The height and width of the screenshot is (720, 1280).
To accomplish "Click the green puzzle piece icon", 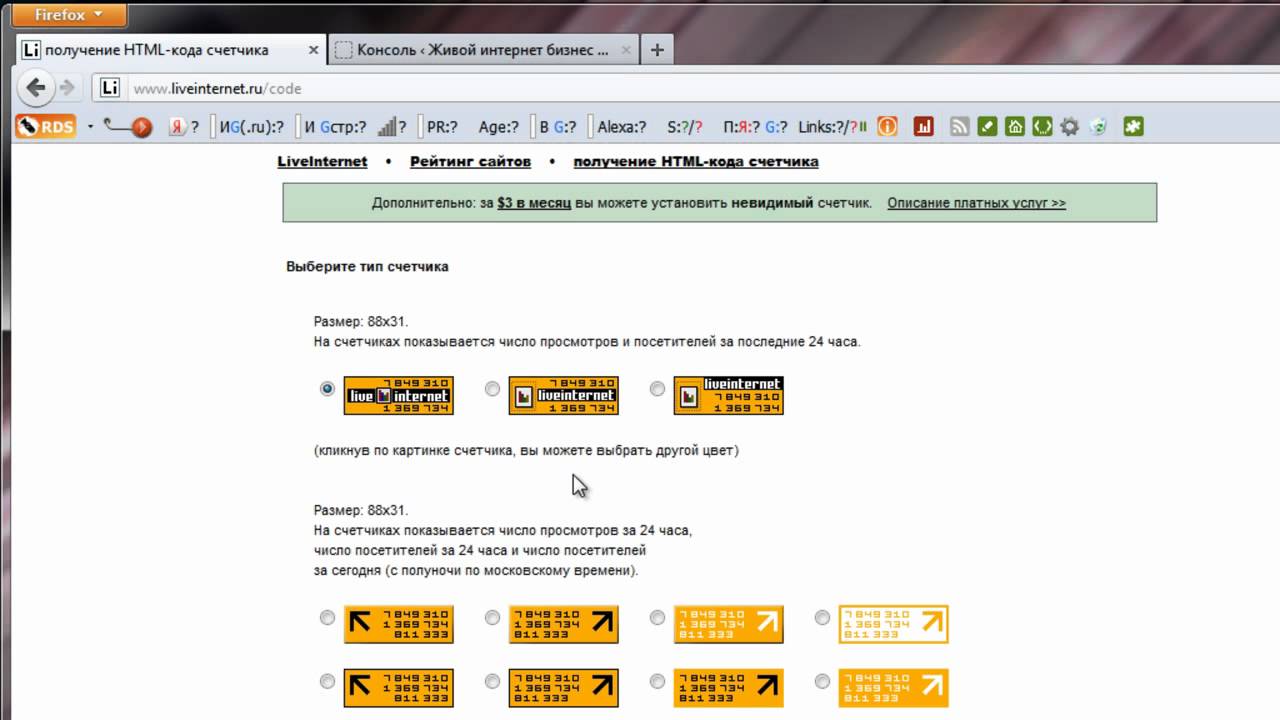I will point(1134,126).
